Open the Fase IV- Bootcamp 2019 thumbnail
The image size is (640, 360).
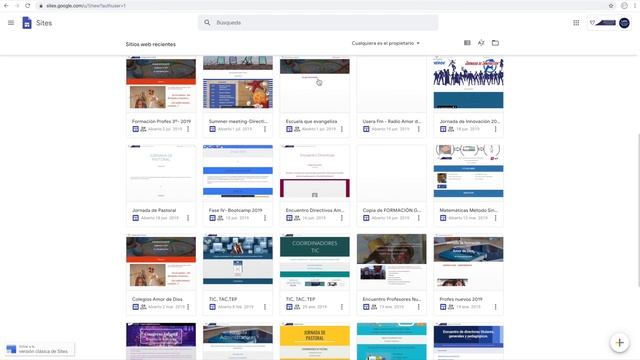[x=238, y=173]
